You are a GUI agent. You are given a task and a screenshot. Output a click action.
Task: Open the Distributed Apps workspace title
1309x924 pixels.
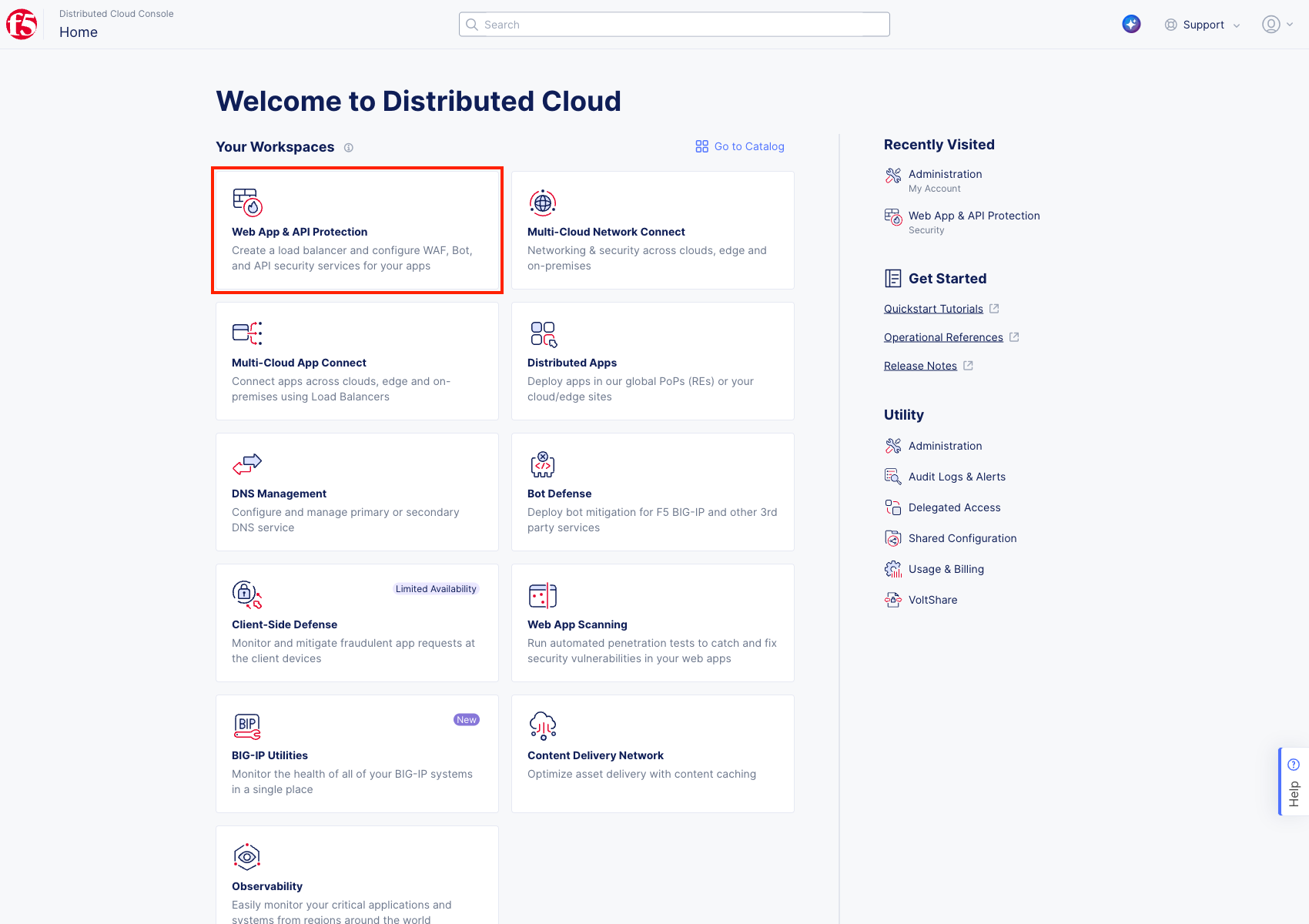click(x=572, y=363)
